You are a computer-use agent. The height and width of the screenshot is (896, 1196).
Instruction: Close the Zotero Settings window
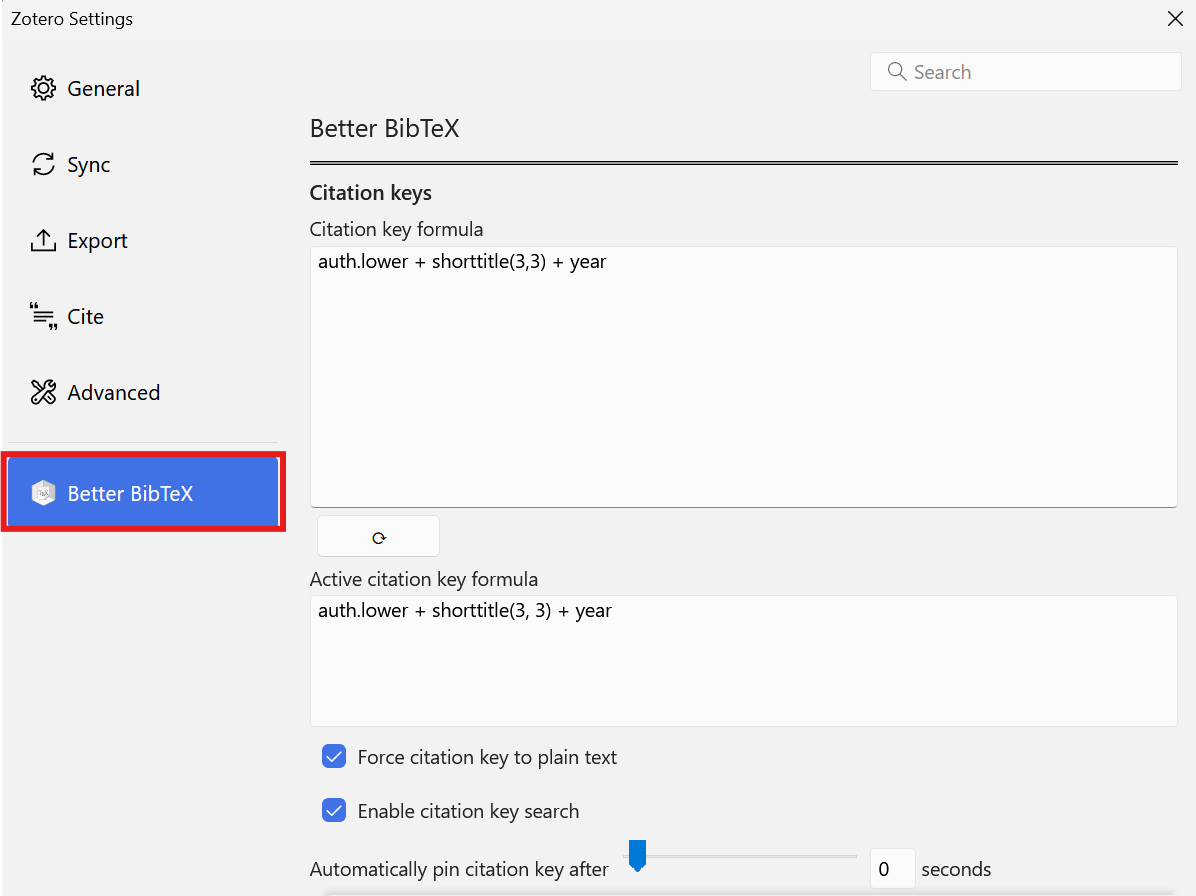[x=1175, y=18]
